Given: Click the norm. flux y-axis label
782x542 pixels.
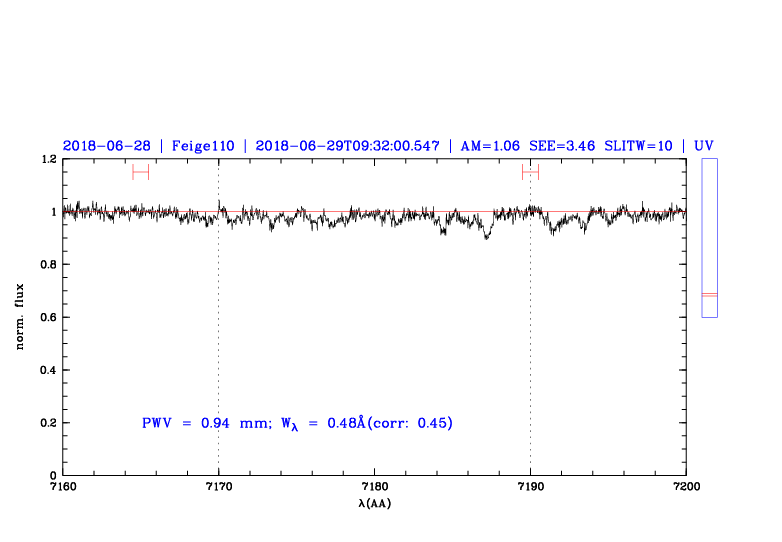Looking at the screenshot, I should pyautogui.click(x=20, y=317).
